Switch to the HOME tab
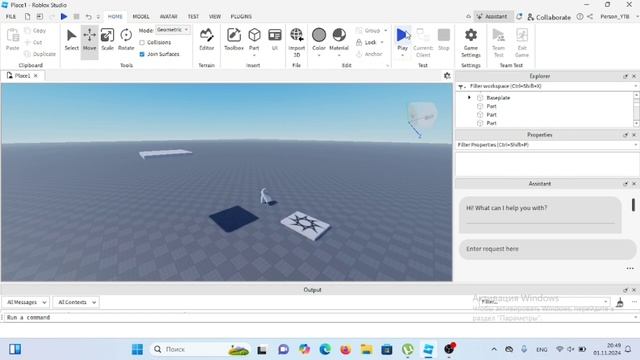This screenshot has height=360, width=640. point(115,16)
